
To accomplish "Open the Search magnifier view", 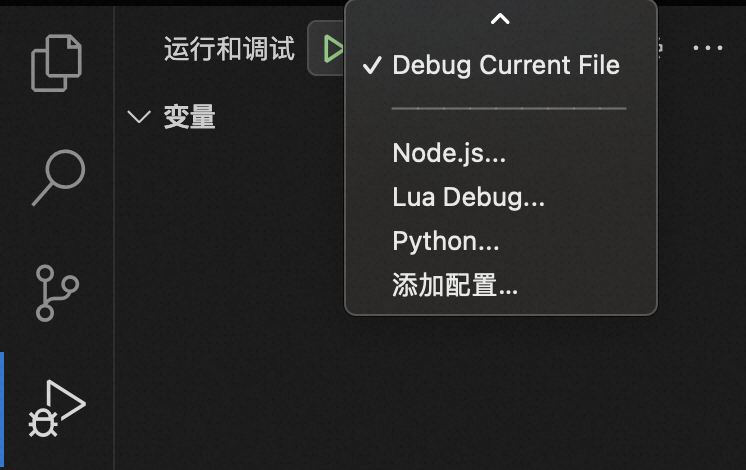I will [x=59, y=177].
